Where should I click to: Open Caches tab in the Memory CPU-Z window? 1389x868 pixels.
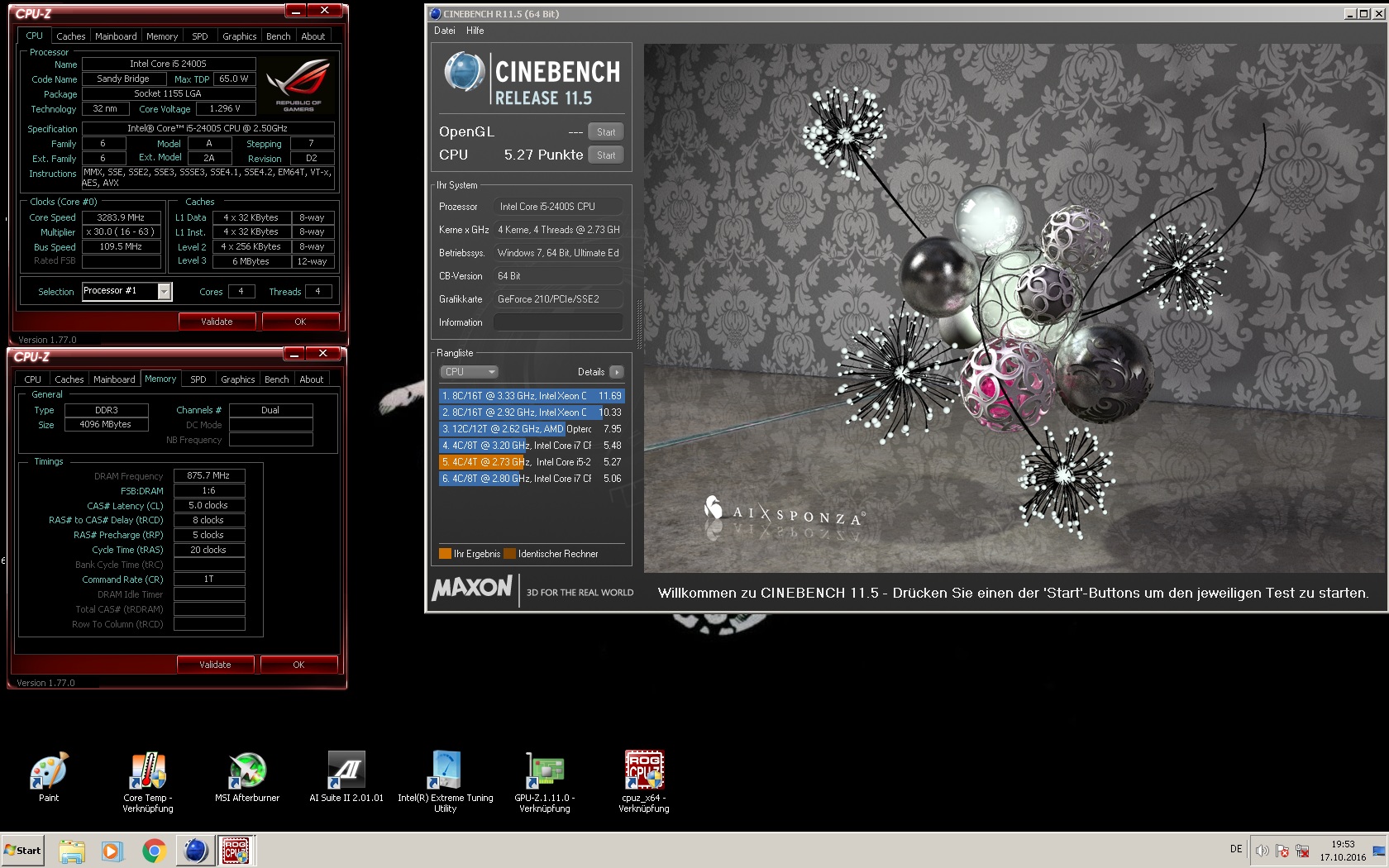tap(69, 379)
